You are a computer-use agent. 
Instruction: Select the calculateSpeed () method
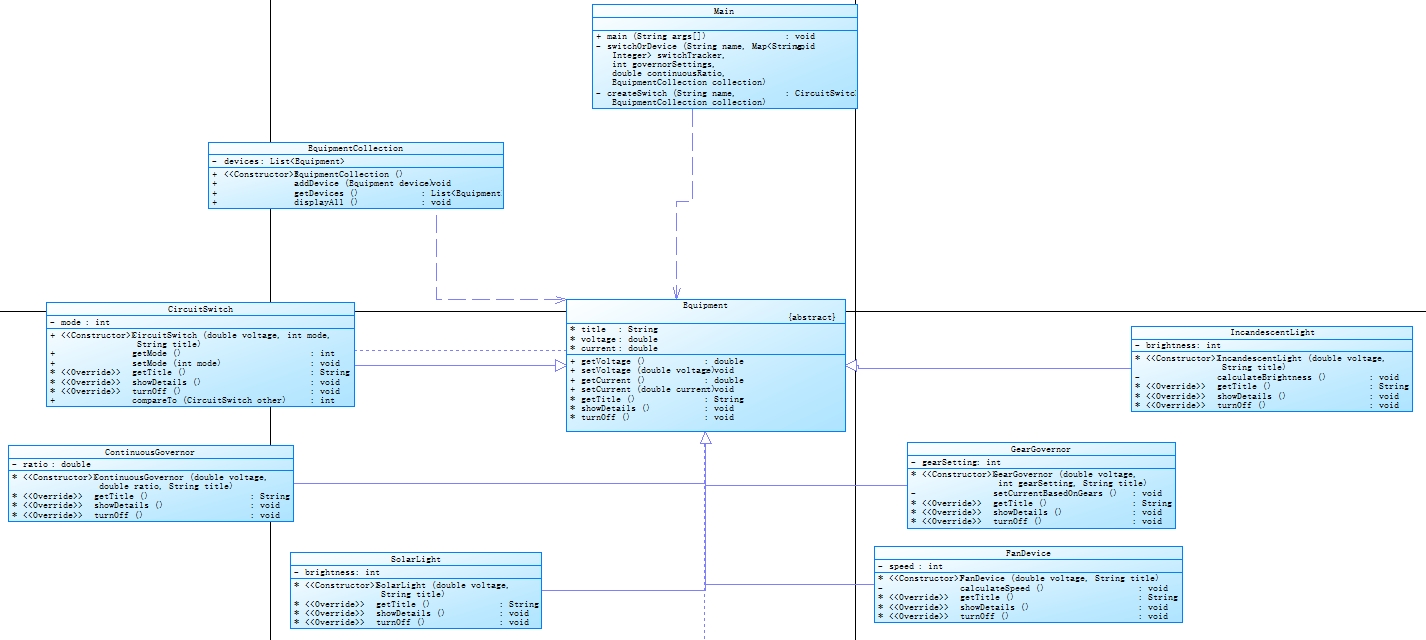pos(1023,588)
